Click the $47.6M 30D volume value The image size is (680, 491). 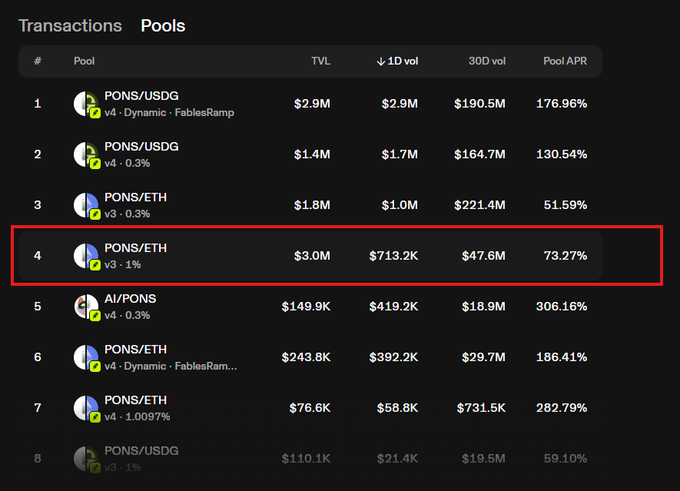click(x=484, y=256)
